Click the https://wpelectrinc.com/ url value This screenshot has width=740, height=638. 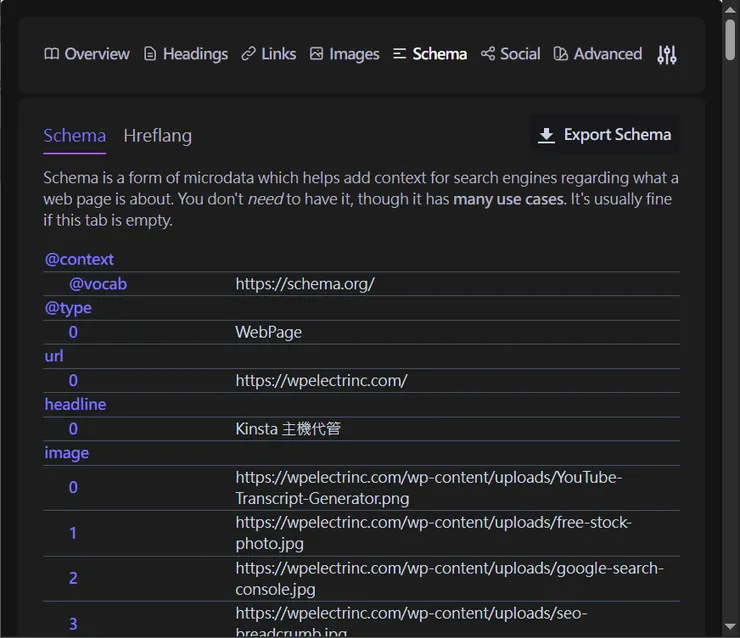click(x=321, y=380)
